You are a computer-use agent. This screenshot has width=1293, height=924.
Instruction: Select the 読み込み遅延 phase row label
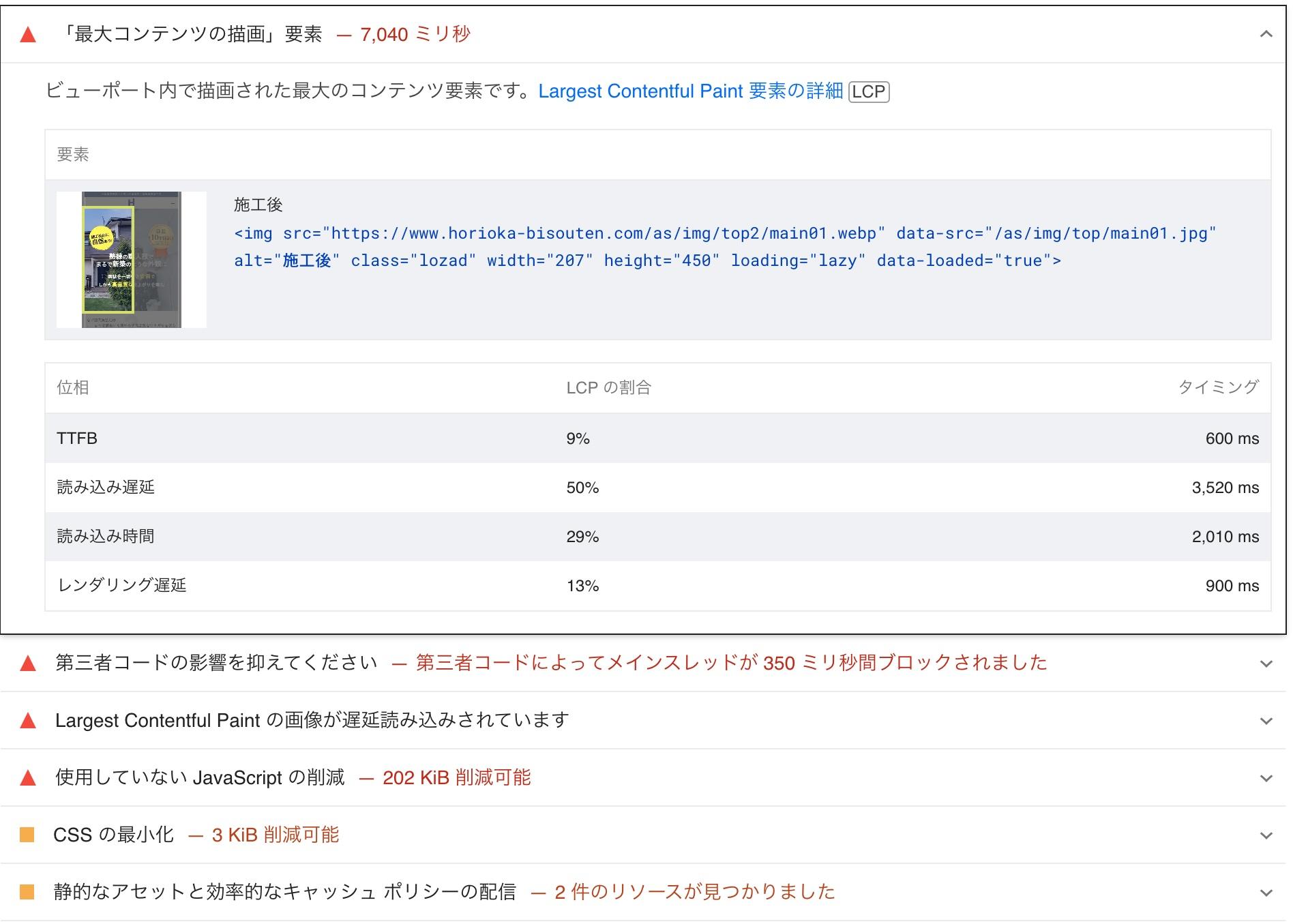tap(106, 488)
